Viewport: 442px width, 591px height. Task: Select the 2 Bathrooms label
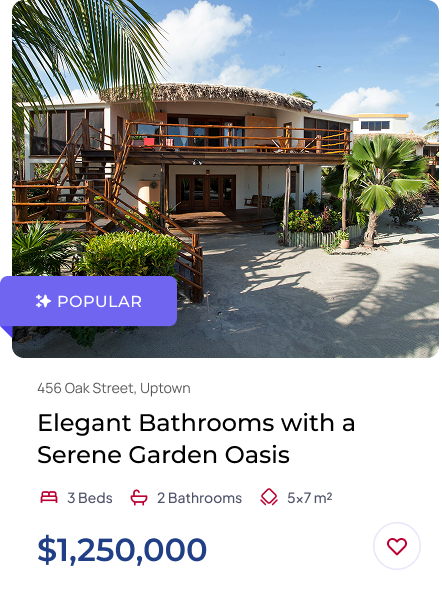click(199, 498)
